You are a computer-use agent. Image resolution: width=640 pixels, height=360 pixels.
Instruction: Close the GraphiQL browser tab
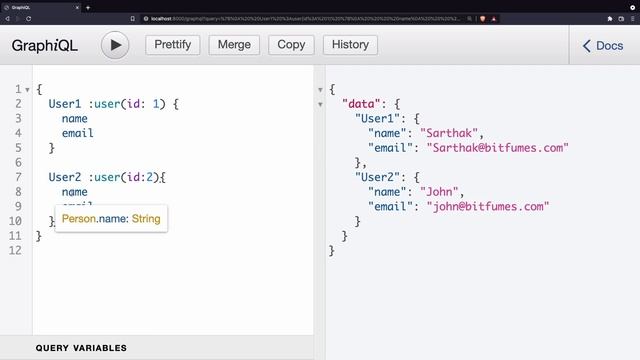[x=77, y=7]
